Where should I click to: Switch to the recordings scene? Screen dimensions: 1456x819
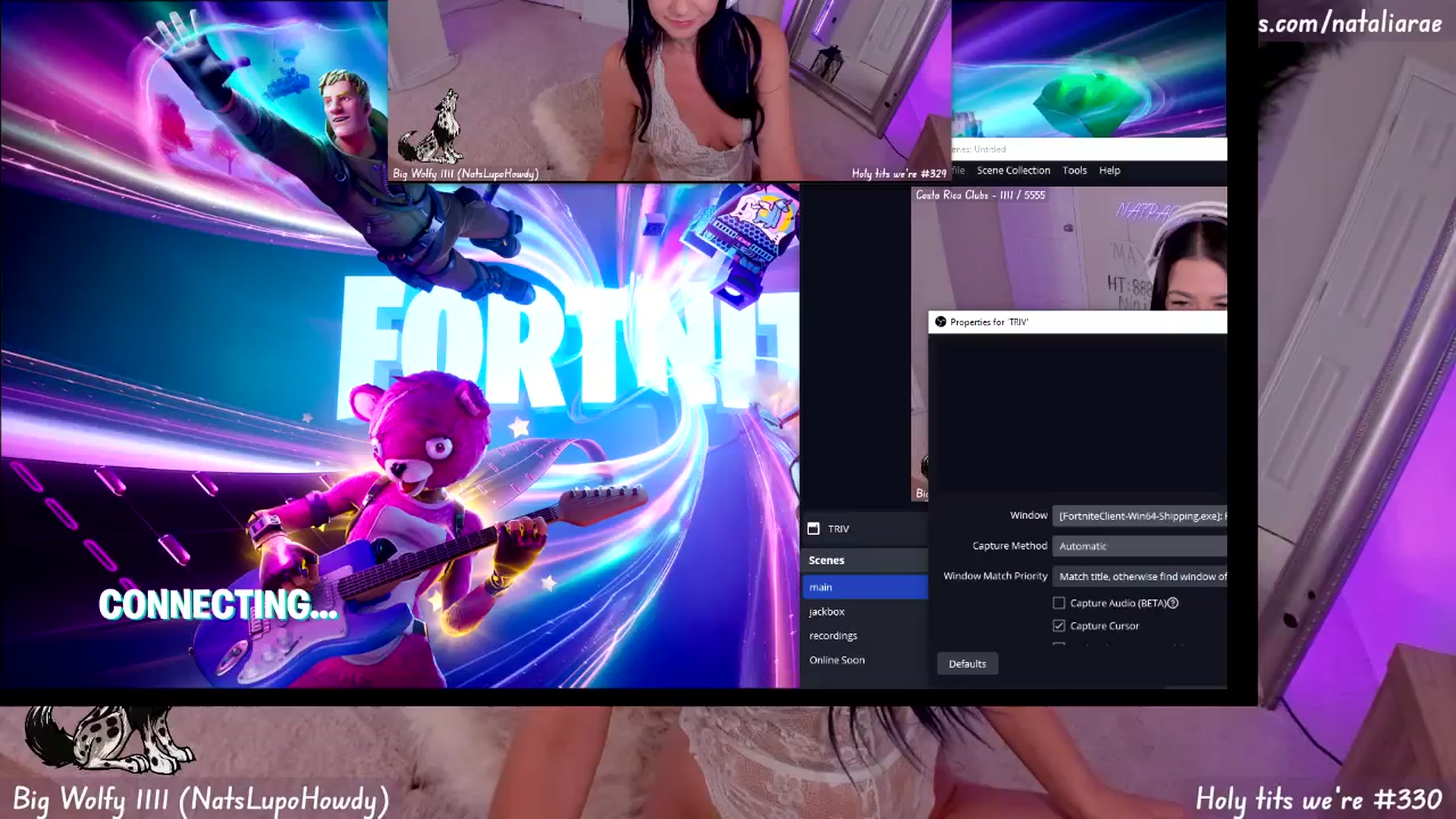pos(865,635)
